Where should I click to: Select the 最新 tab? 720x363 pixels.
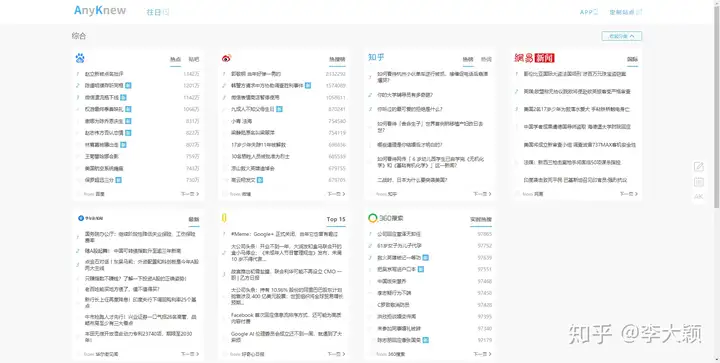(x=194, y=220)
